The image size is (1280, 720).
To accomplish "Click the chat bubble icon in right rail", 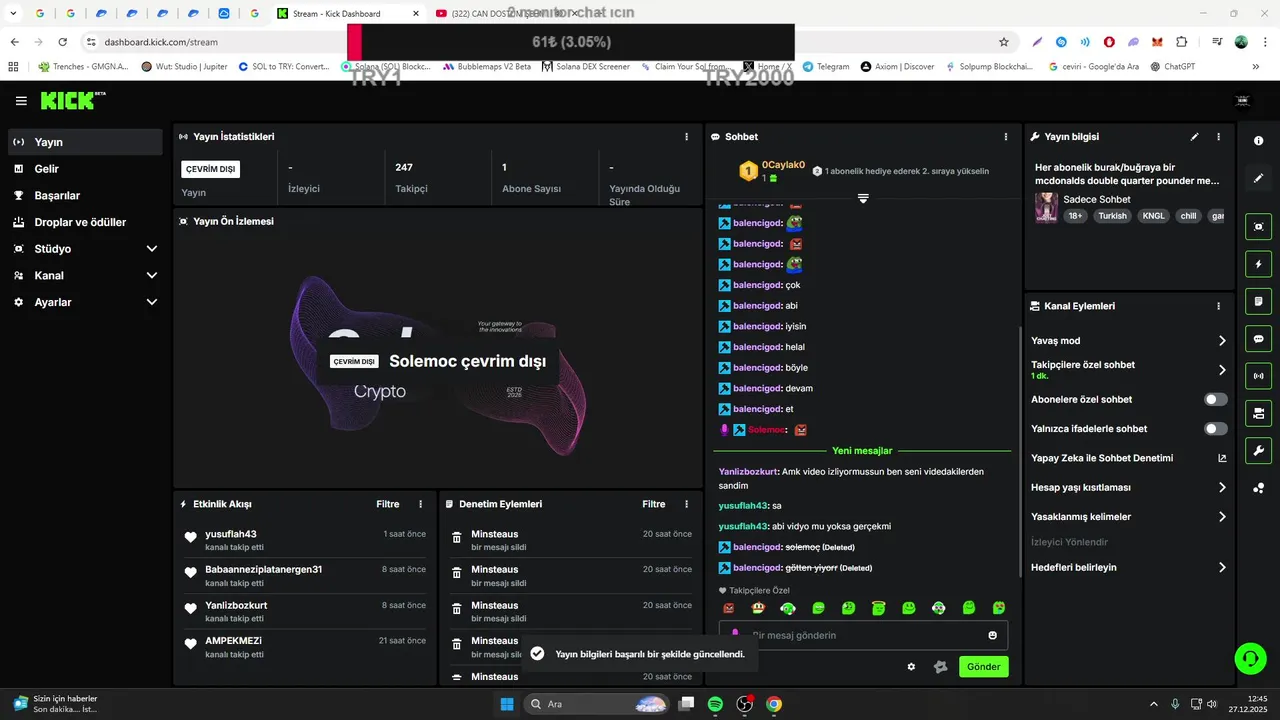I will (x=1258, y=339).
